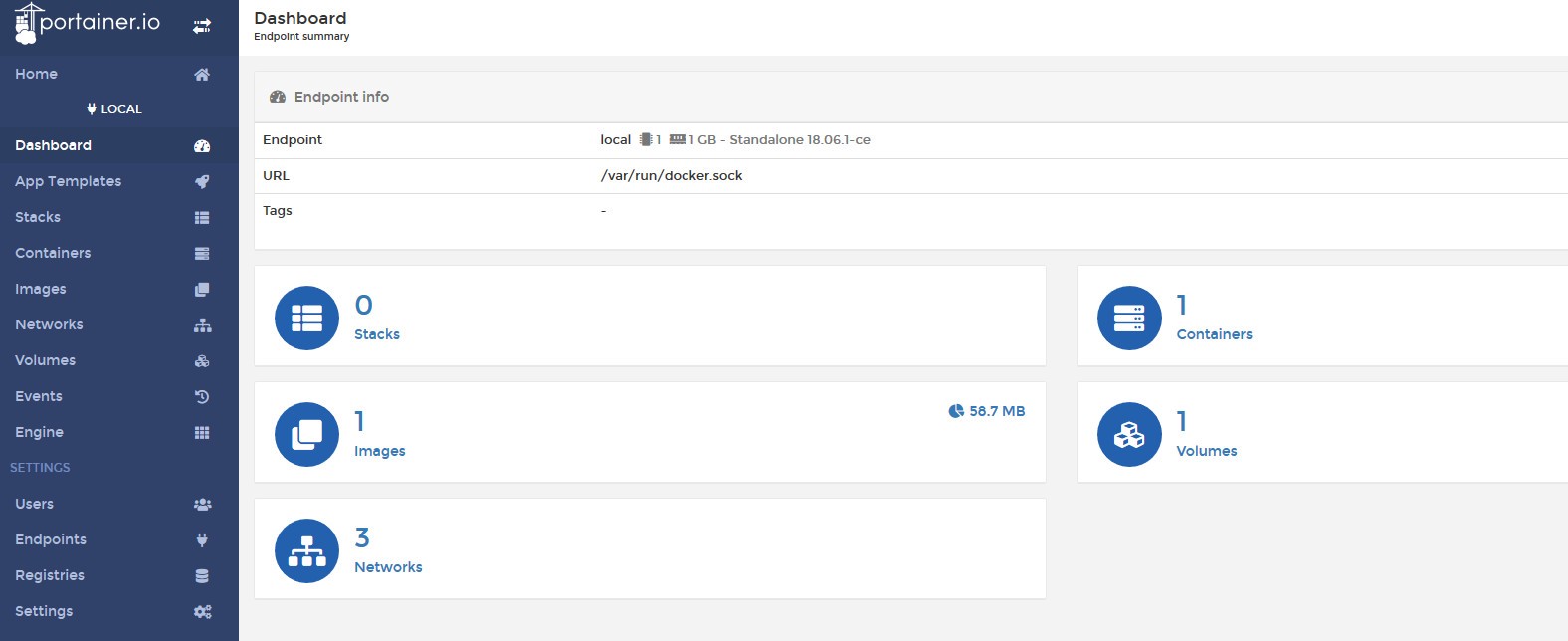This screenshot has width=1568, height=641.
Task: Click the Volumes tile label
Action: 1207,452
